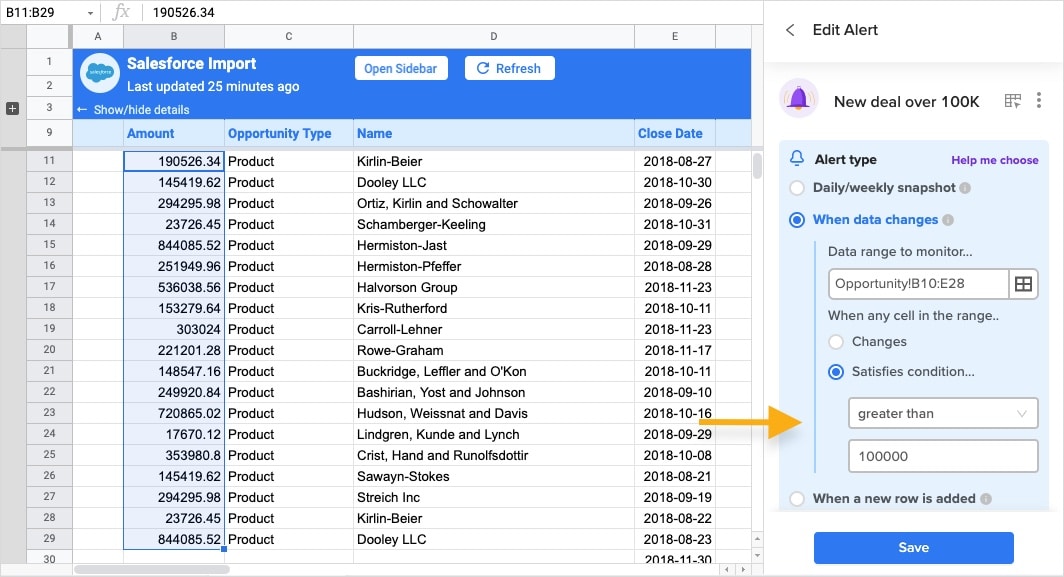
Task: Open the sheet table icon beside alert name
Action: tap(1013, 101)
